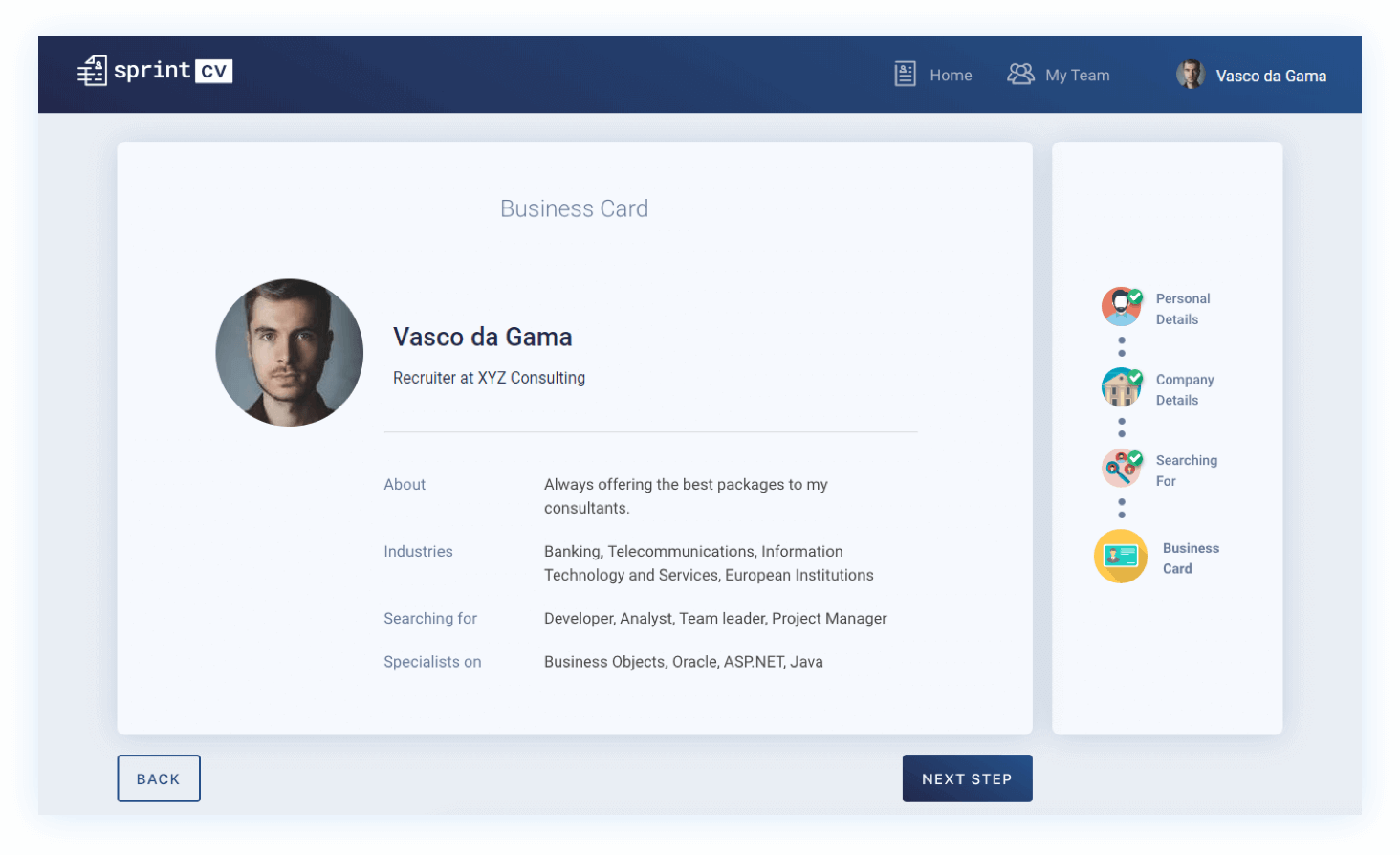Select the My Team menu entry
The width and height of the screenshot is (1400, 855).
tap(1079, 75)
